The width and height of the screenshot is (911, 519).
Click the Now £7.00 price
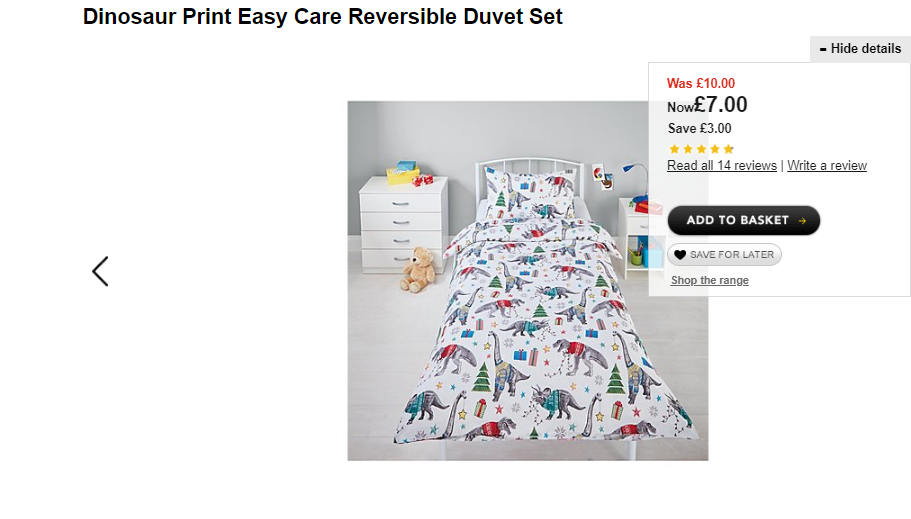coord(707,105)
